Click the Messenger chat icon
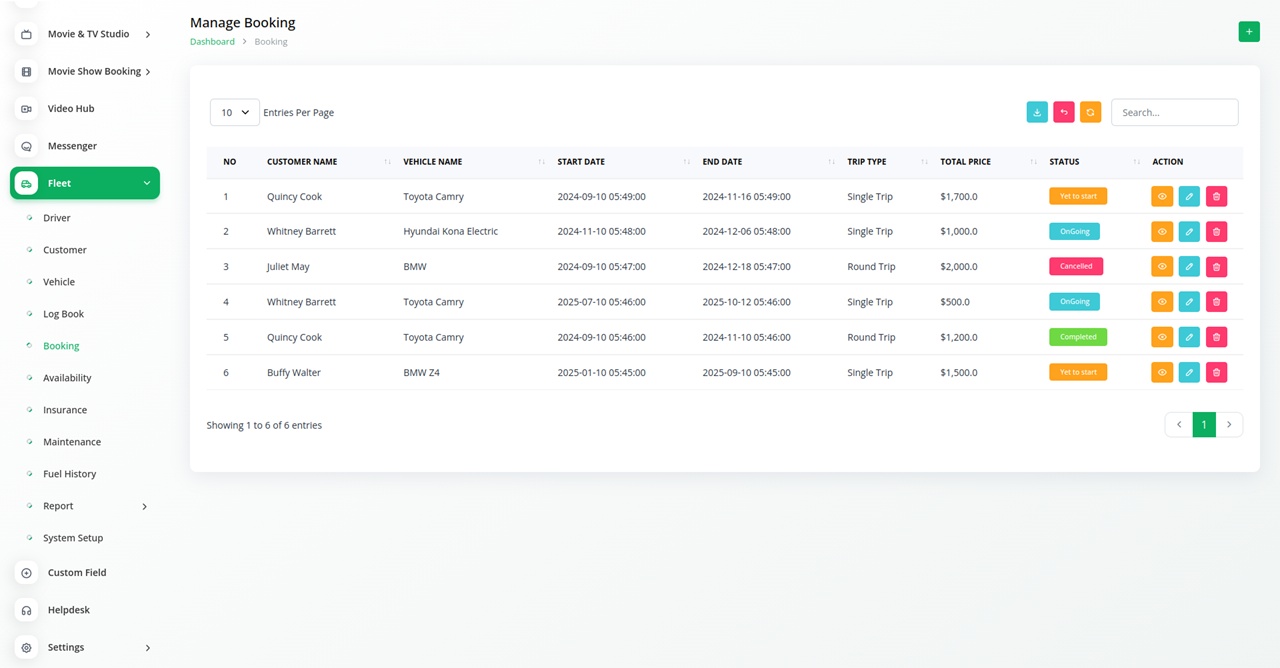Viewport: 1280px width, 668px height. click(26, 146)
